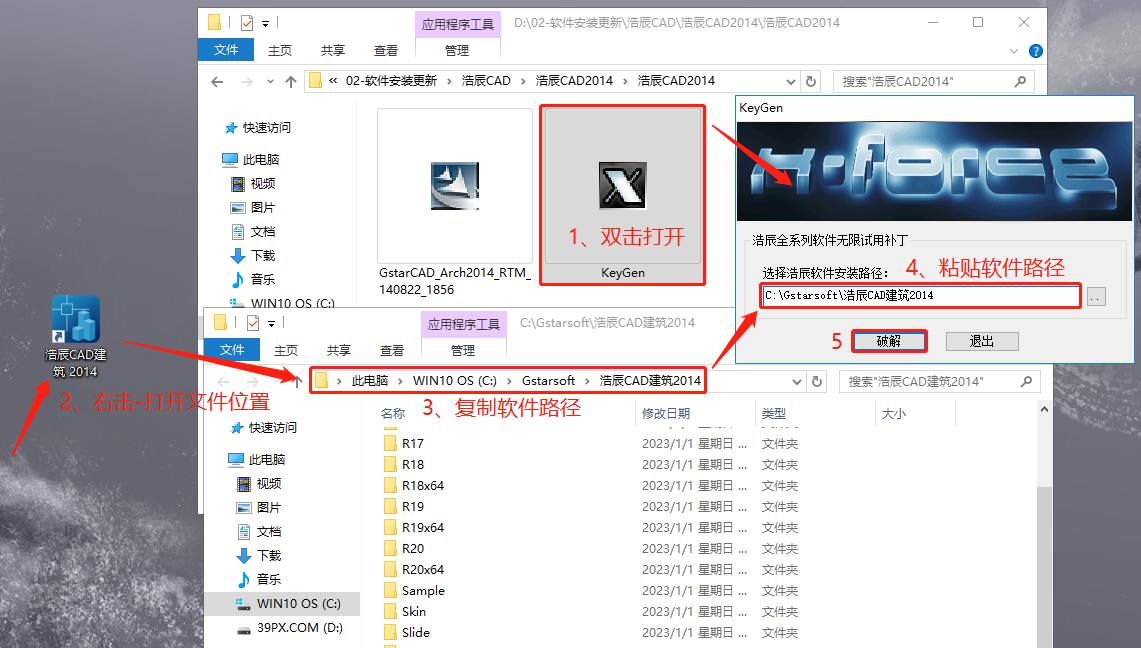
Task: Open the address bar history dropdown arrow
Action: [790, 81]
